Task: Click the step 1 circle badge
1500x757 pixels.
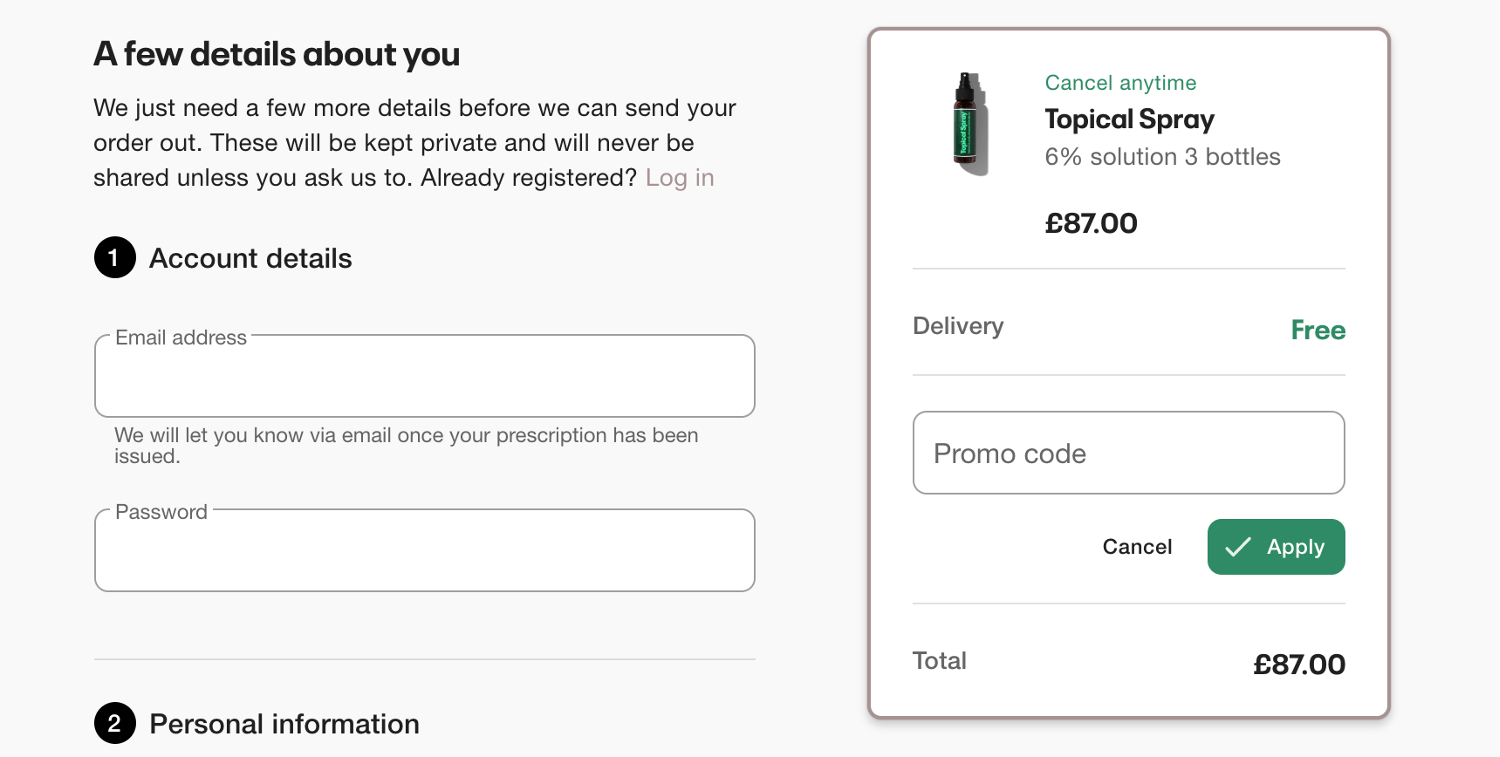Action: (114, 258)
